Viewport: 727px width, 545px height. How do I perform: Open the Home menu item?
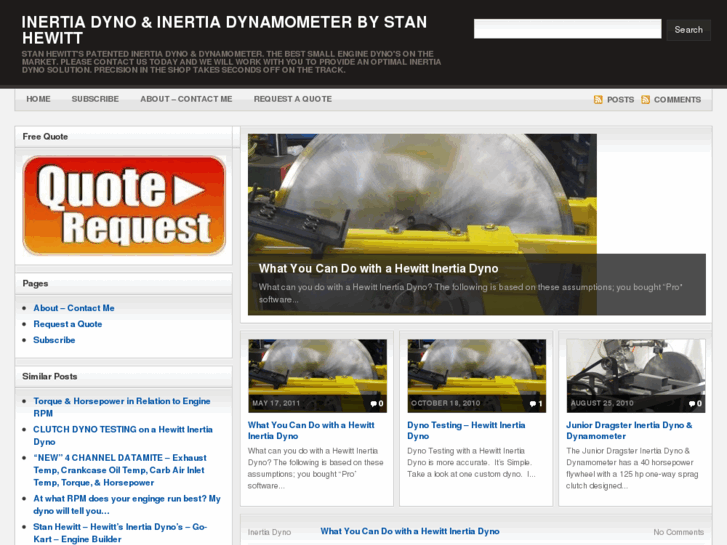tap(38, 99)
